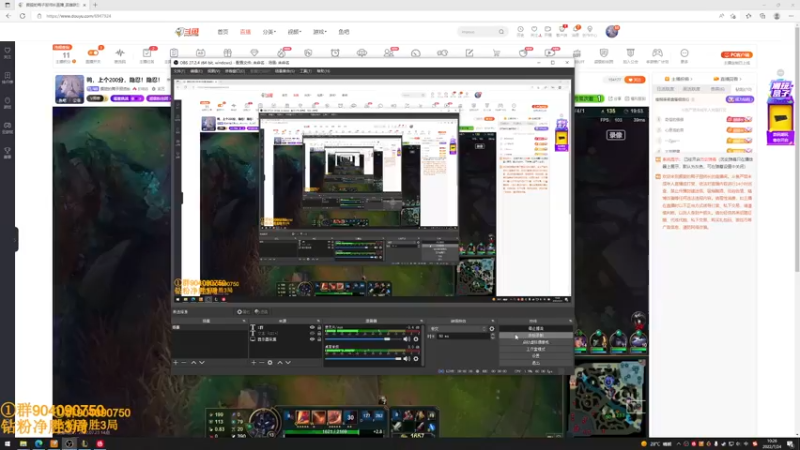The width and height of the screenshot is (800, 450).
Task: Open the scene transition type combo box
Action: (x=458, y=329)
